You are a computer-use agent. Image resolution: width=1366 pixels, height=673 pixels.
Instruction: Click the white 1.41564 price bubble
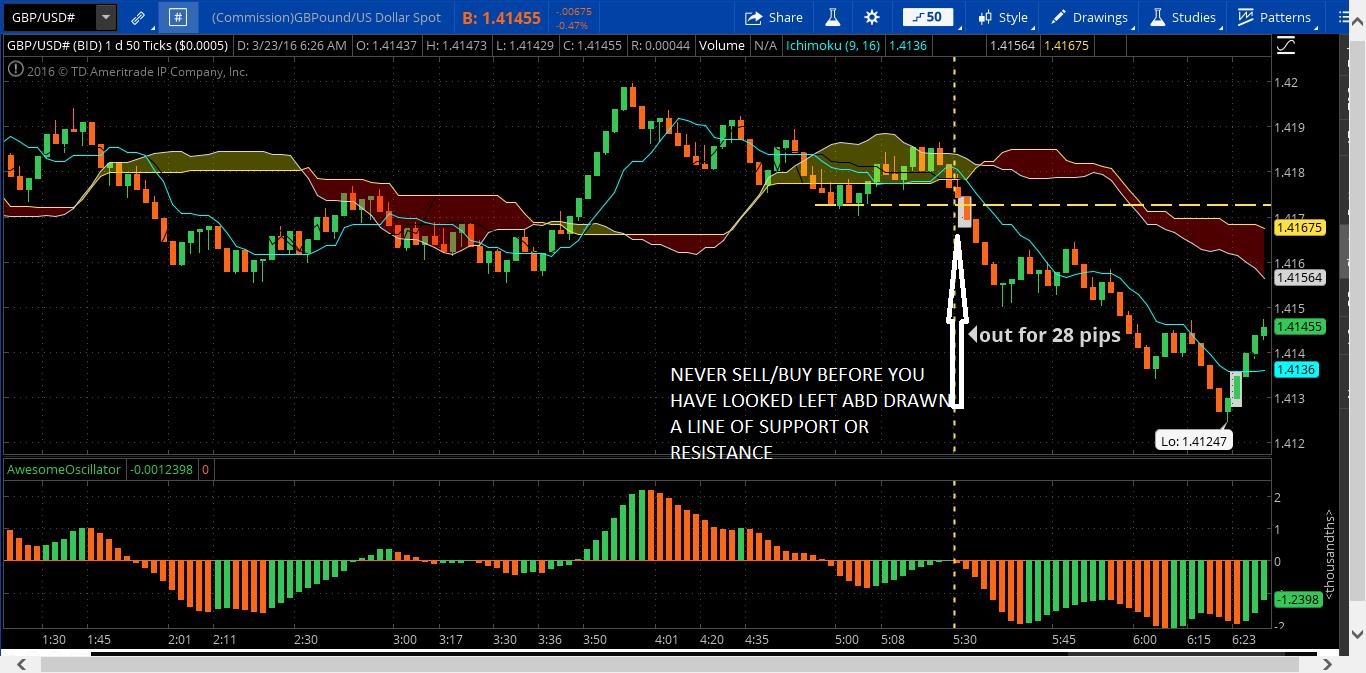[x=1300, y=278]
